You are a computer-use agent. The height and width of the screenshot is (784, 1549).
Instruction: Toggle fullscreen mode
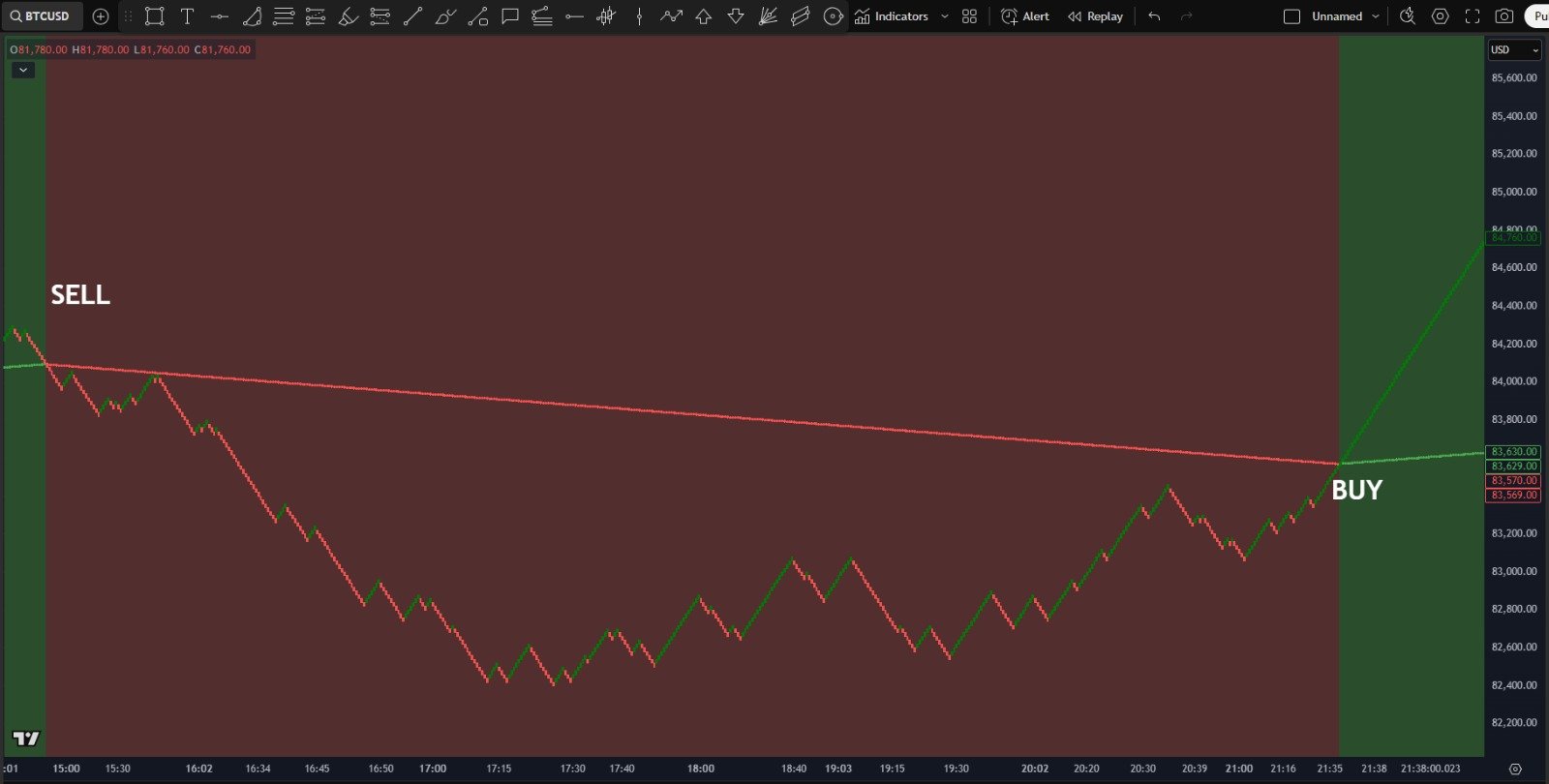pos(1473,16)
